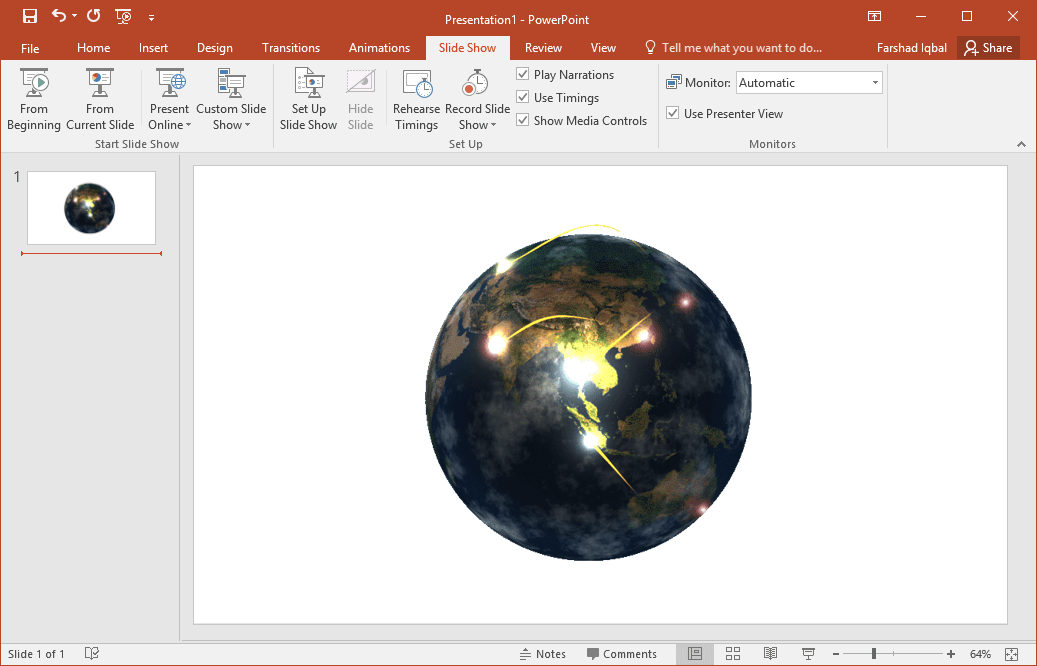Select slide 1 thumbnail
The height and width of the screenshot is (666, 1037).
pyautogui.click(x=91, y=208)
